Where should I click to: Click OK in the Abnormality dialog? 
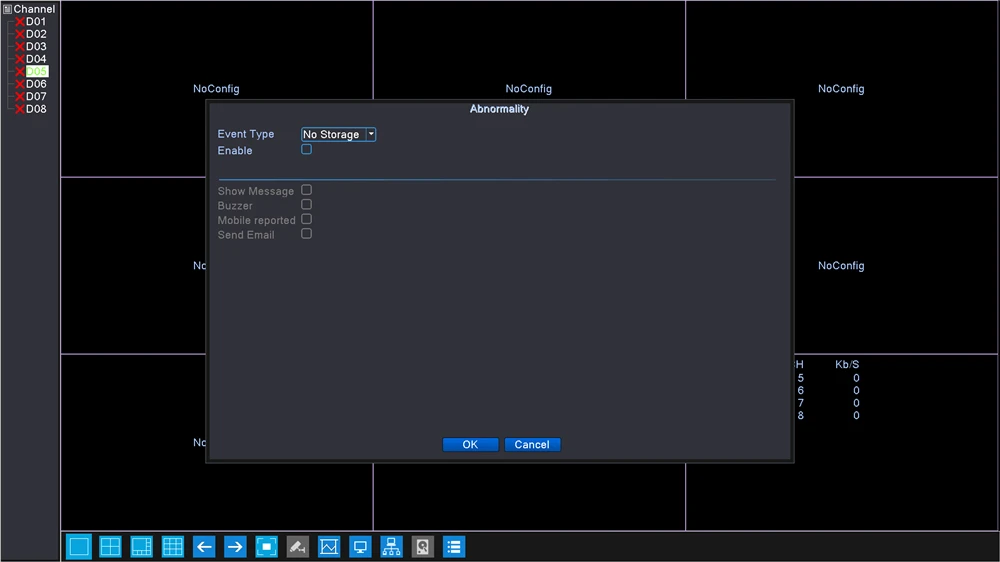[470, 445]
